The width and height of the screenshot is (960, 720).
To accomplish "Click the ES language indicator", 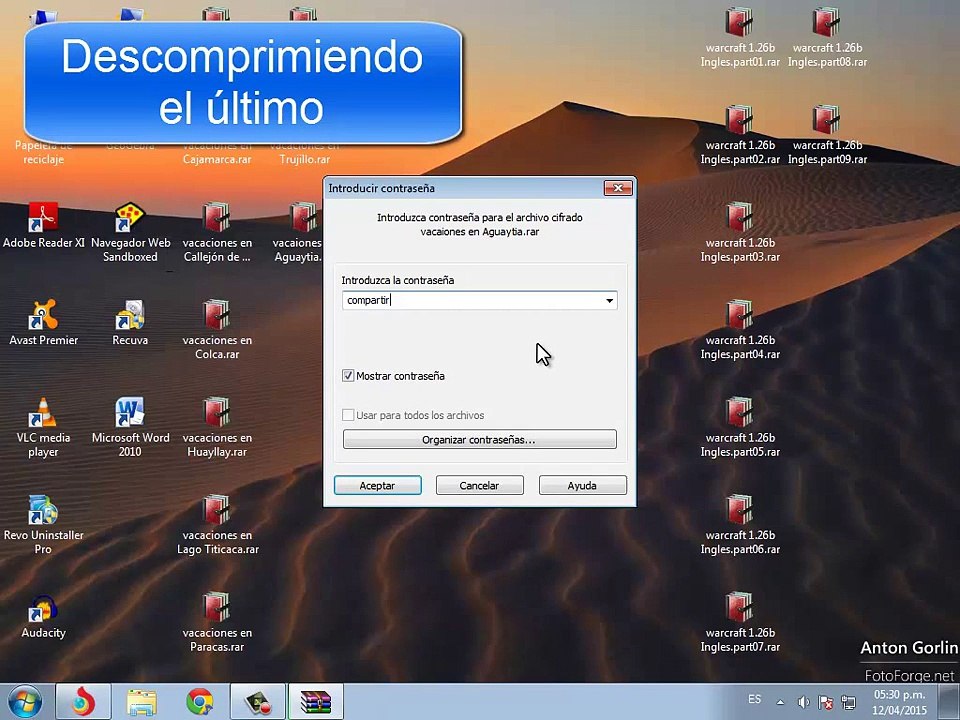I will pos(754,699).
